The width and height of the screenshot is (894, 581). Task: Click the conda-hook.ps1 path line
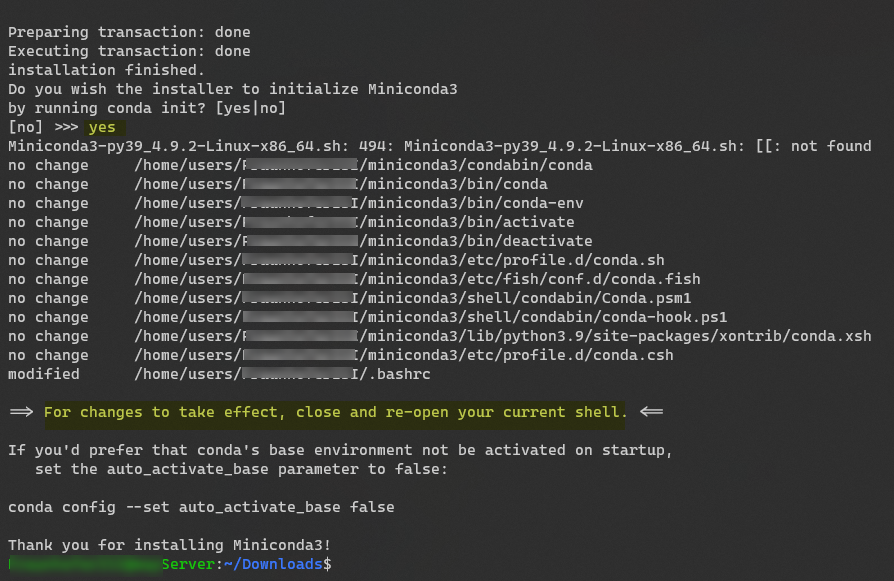[x=368, y=317]
